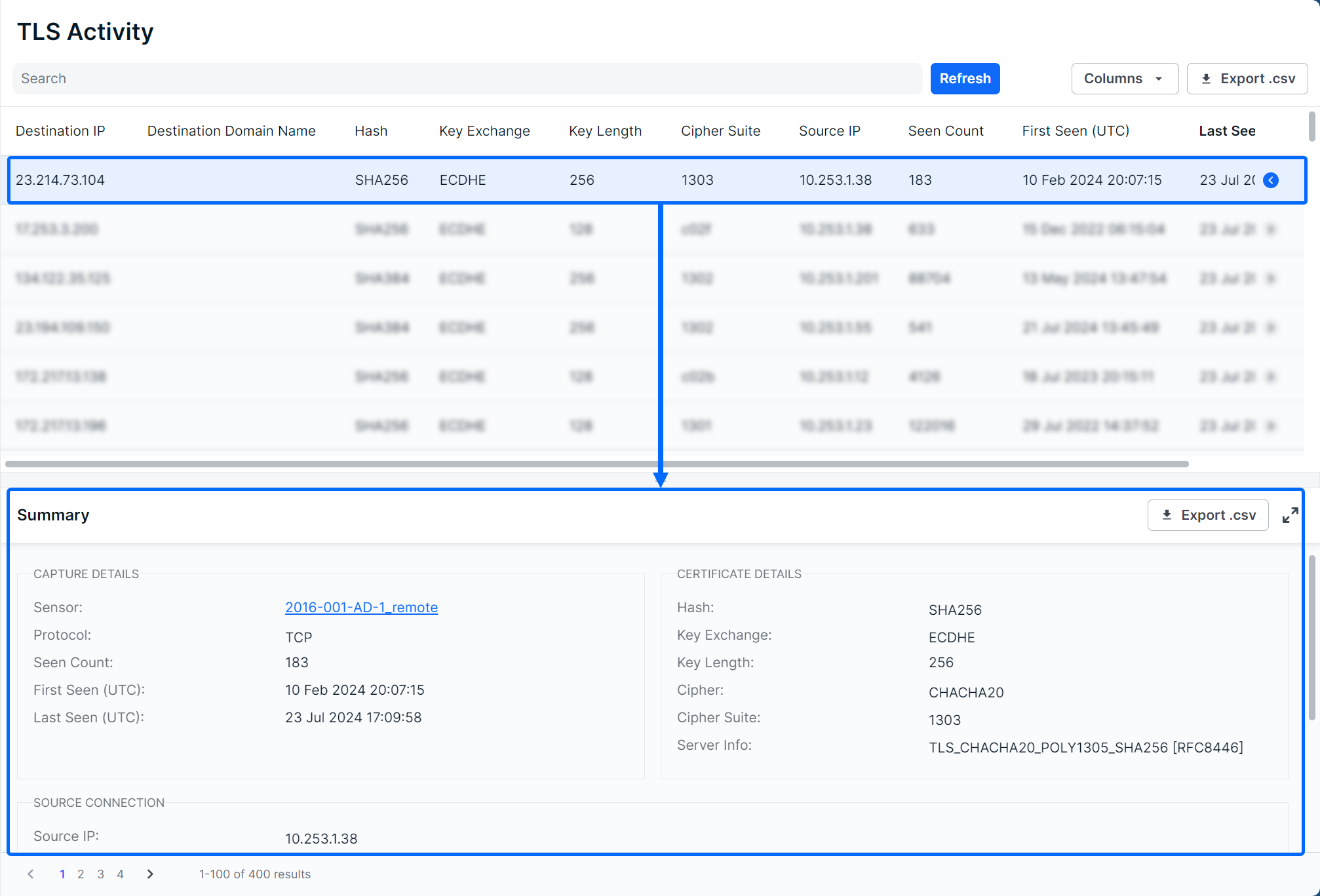Click download icon in the Summary Export button
This screenshot has width=1320, height=896.
[x=1167, y=515]
